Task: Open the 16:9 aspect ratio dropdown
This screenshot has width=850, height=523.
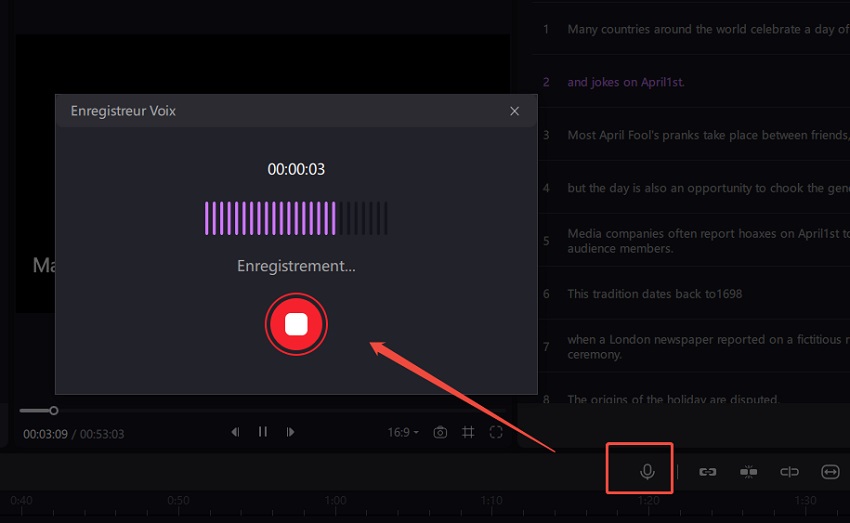Action: pos(403,432)
